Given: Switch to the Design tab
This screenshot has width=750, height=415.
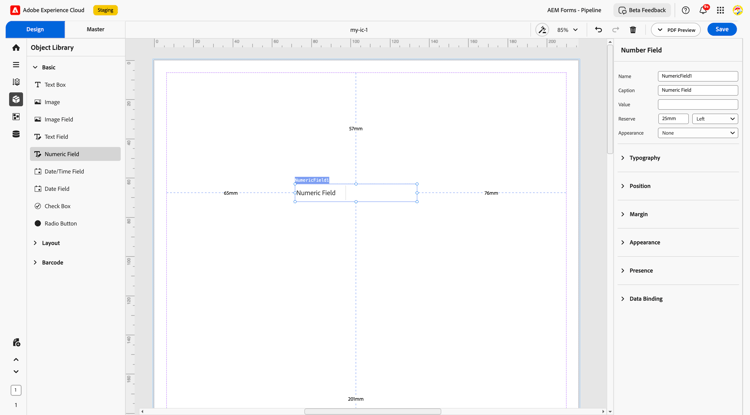Looking at the screenshot, I should pos(35,30).
